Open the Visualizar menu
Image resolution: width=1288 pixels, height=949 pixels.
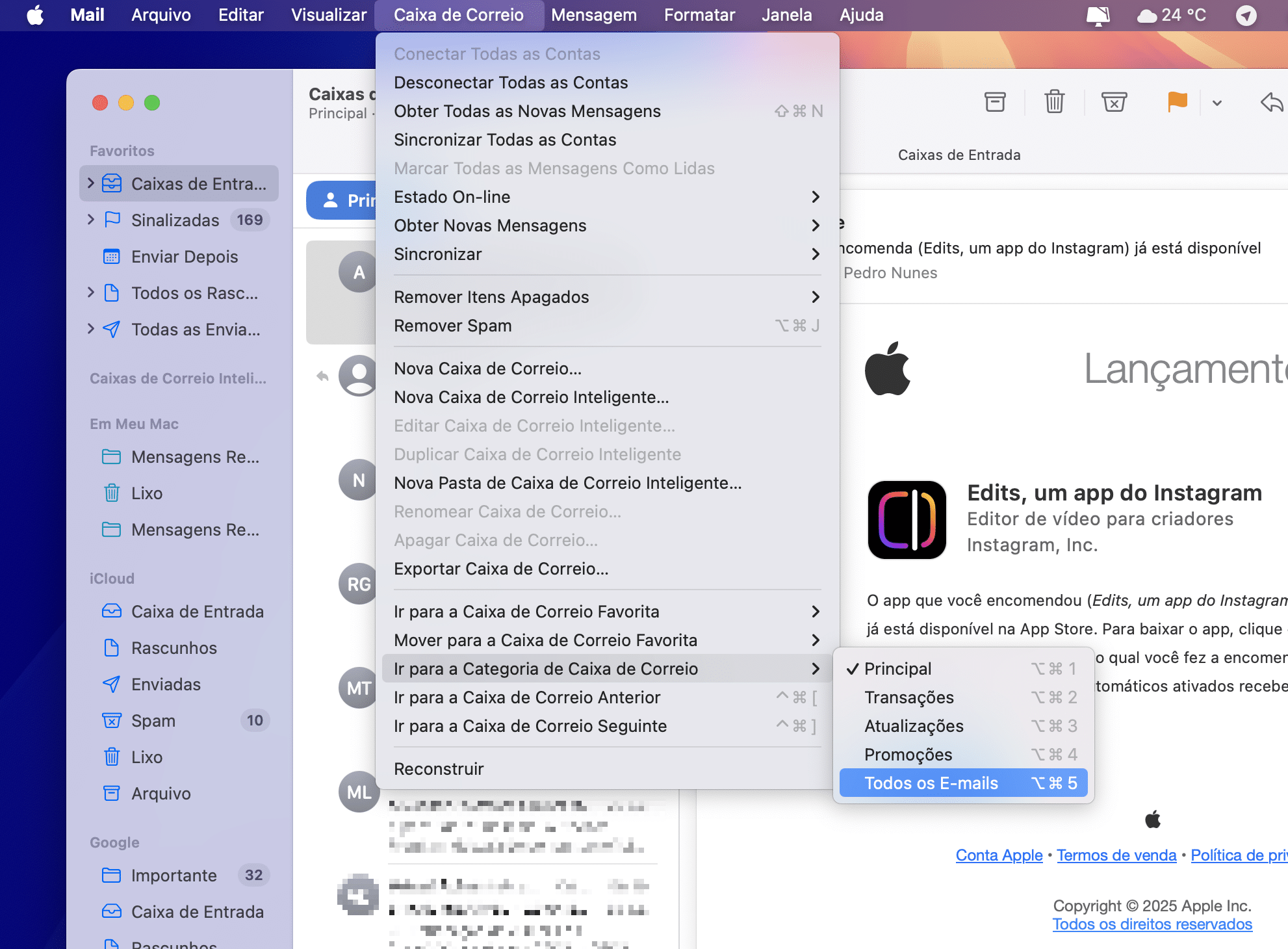click(329, 15)
